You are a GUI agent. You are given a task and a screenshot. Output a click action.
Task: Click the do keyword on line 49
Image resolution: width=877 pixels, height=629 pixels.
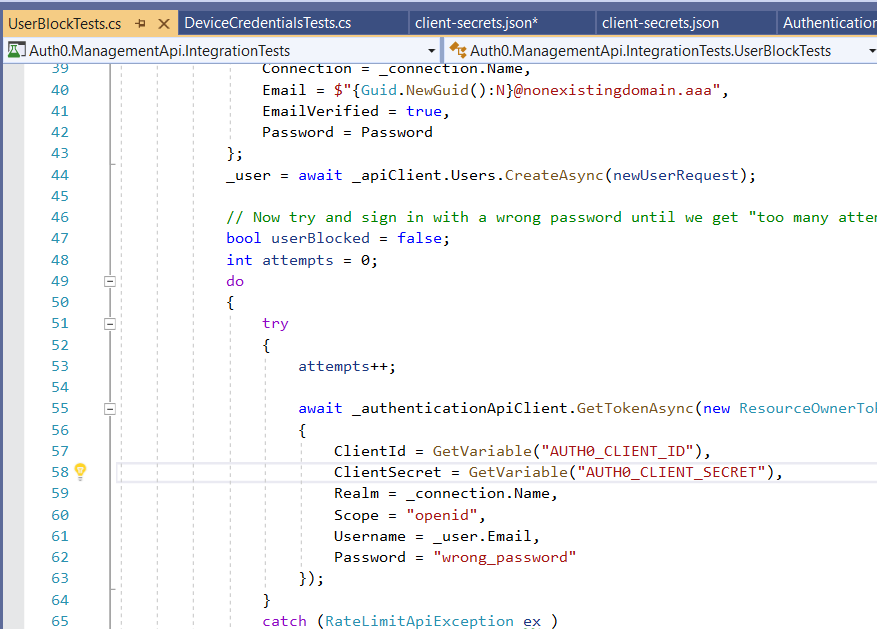click(235, 281)
